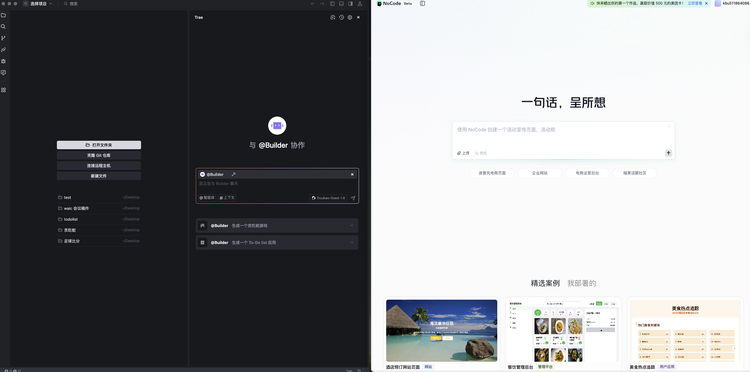Click the Trae chat message input area
This screenshot has height=372, width=750.
tap(277, 184)
